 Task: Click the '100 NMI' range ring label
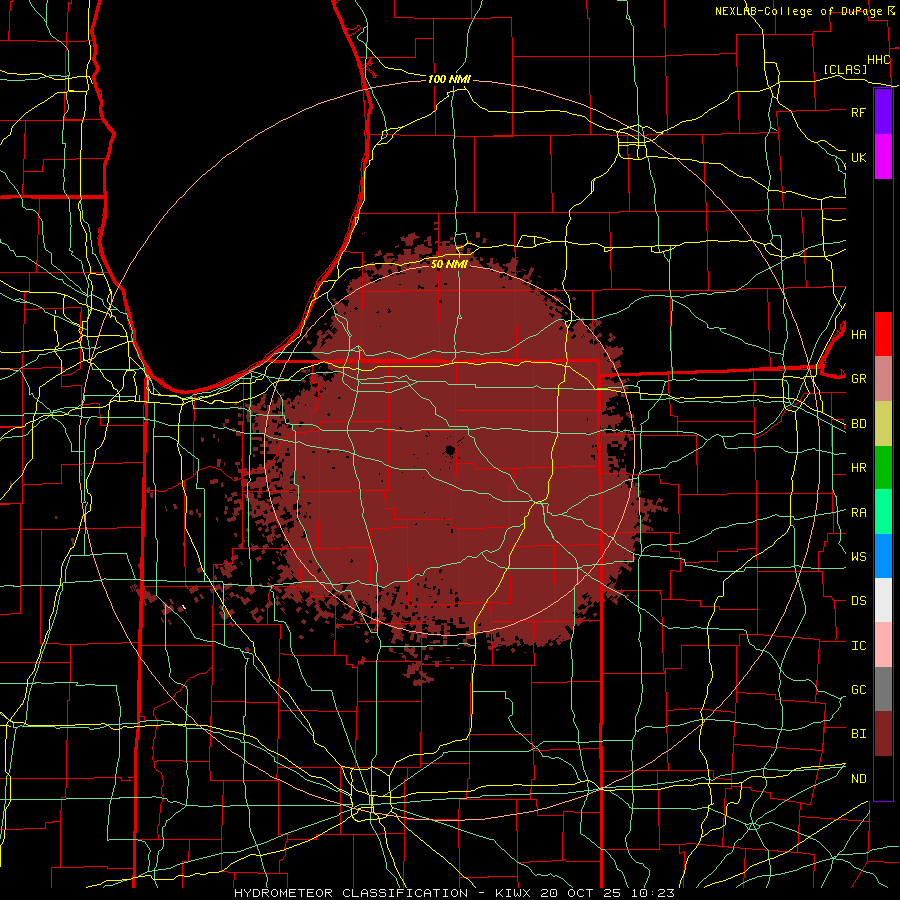(x=449, y=79)
